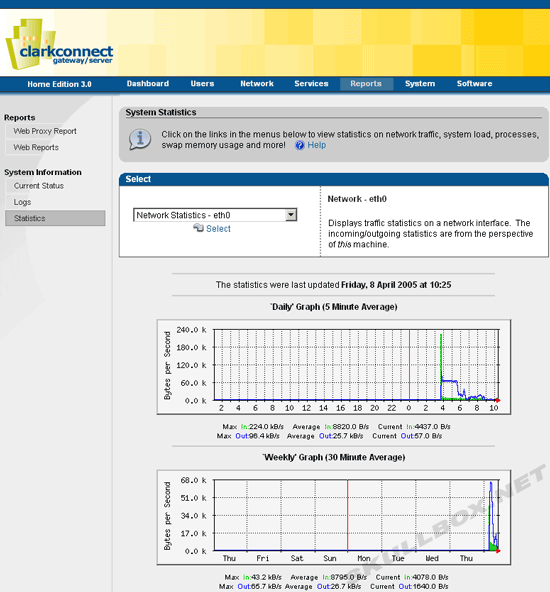Click the Reports sidebar heading

(20, 117)
